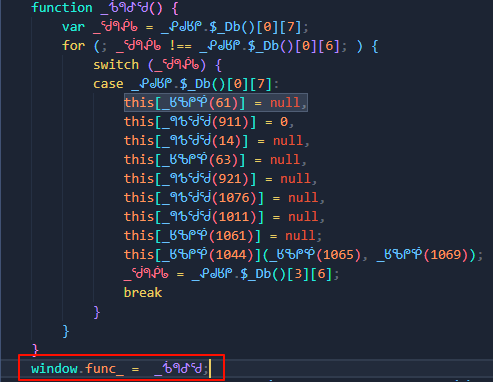The image size is (493, 382).
Task: Click the case keyword
Action: [108, 84]
